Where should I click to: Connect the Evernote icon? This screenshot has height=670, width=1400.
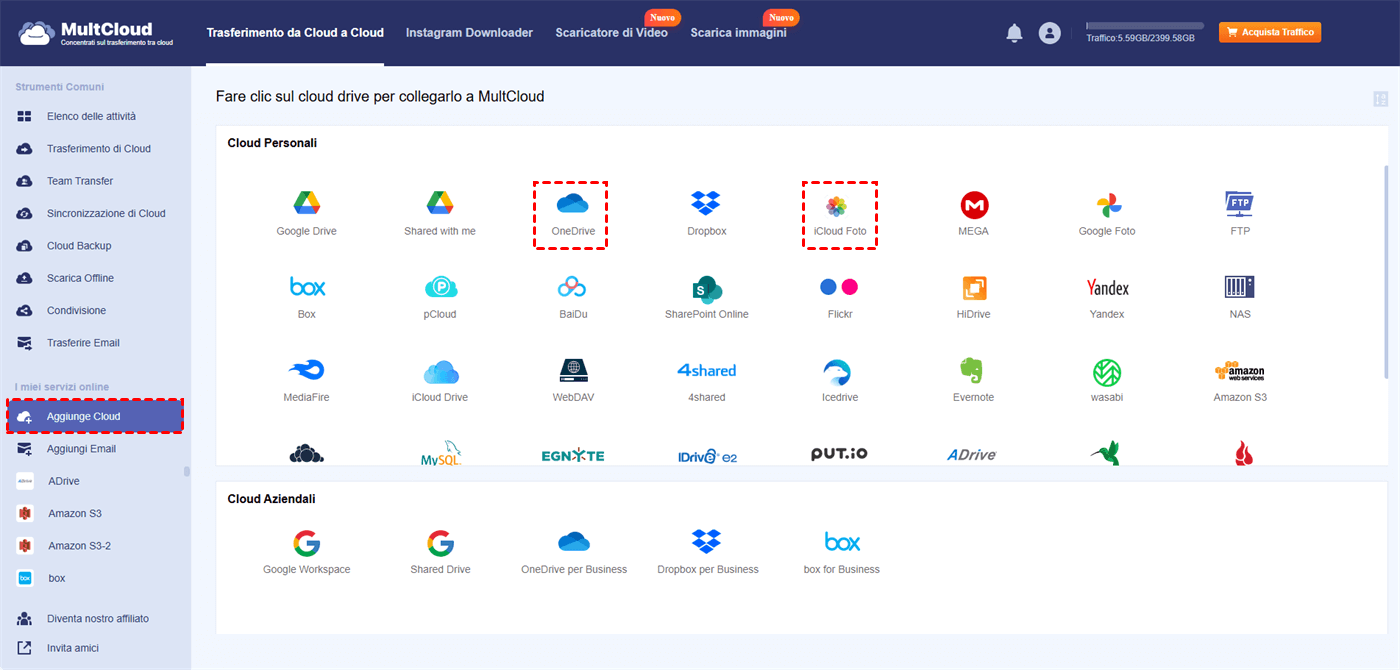coord(972,371)
